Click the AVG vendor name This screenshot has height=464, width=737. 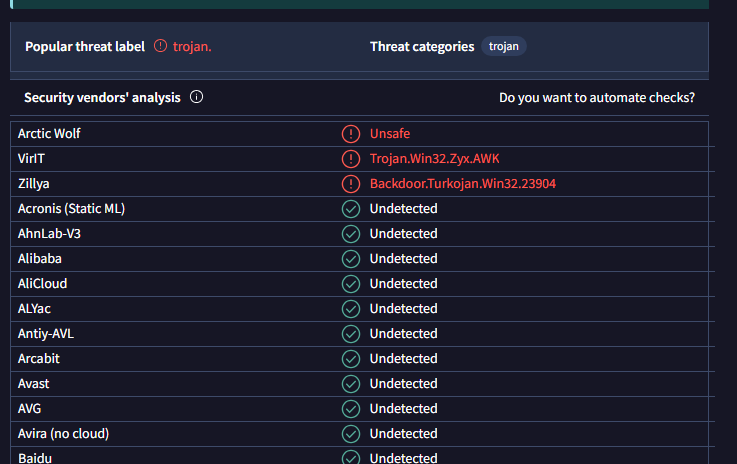(x=29, y=409)
